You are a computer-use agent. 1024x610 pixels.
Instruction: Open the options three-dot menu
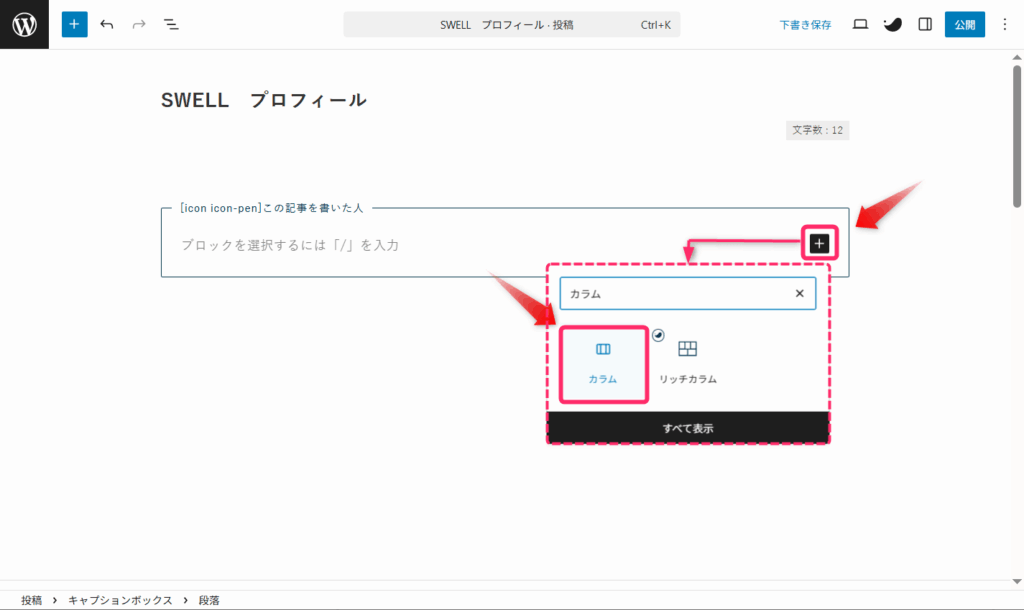click(1004, 24)
